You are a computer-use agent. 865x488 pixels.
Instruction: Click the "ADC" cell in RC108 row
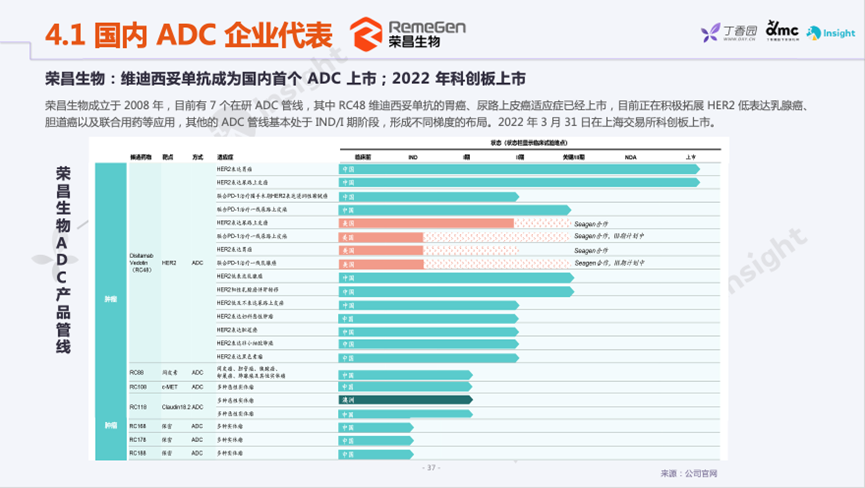(197, 387)
